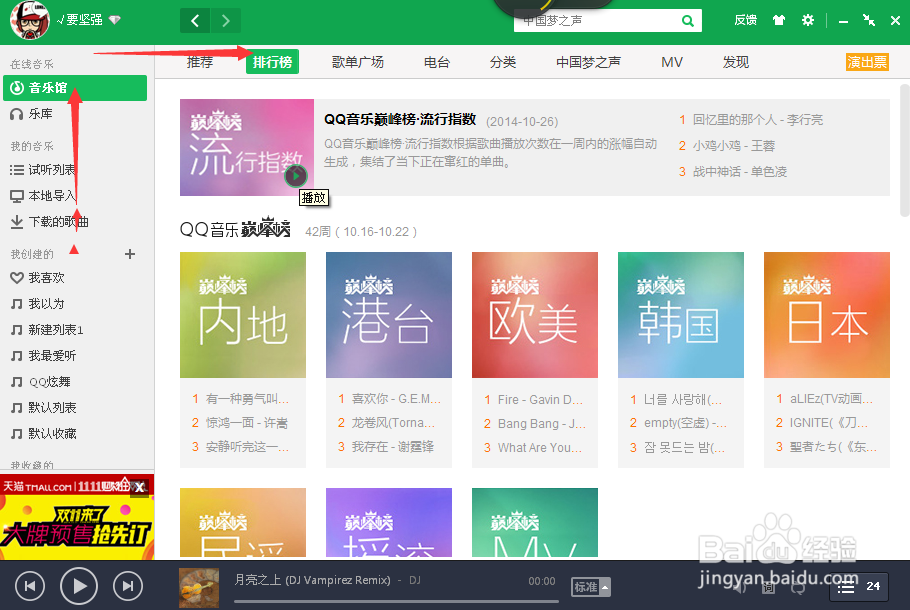Image resolution: width=910 pixels, height=610 pixels.
Task: Click the volume speaker icon
Action: (739, 587)
